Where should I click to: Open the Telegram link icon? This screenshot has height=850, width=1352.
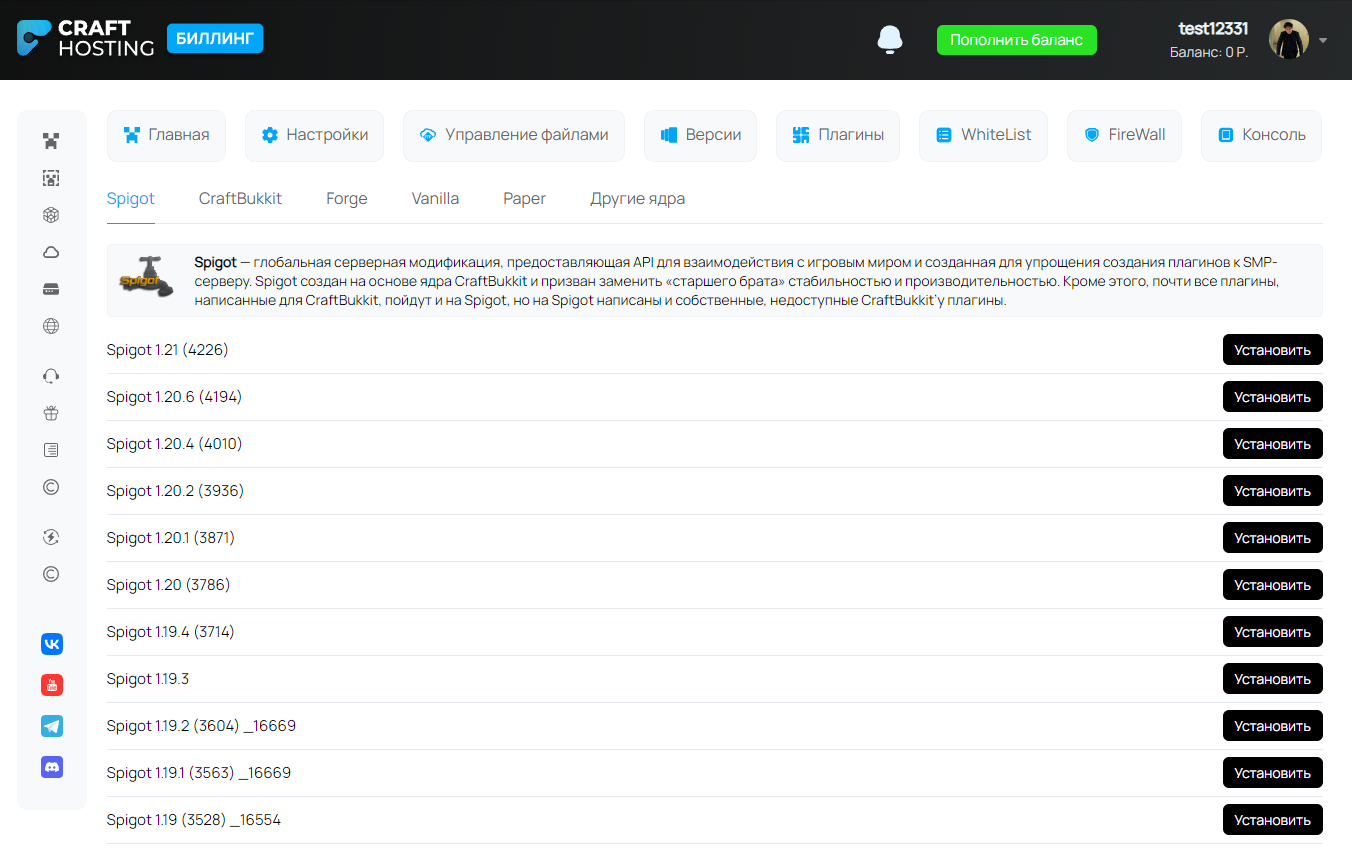(x=52, y=726)
